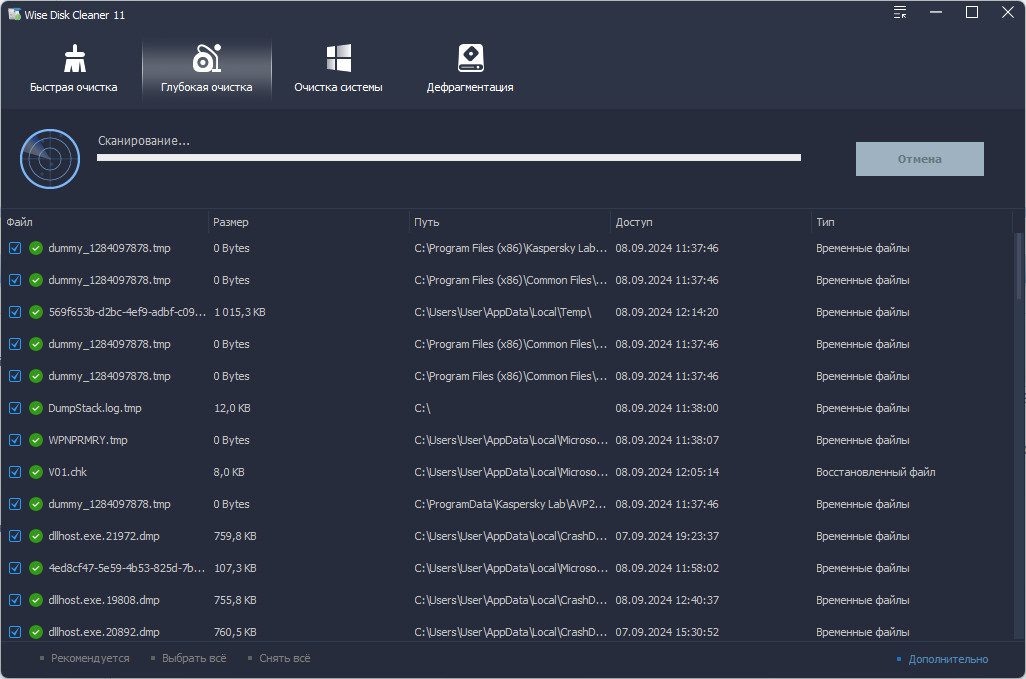
Task: Toggle checkbox for dllhost.exe.19808.dmp
Action: point(15,601)
